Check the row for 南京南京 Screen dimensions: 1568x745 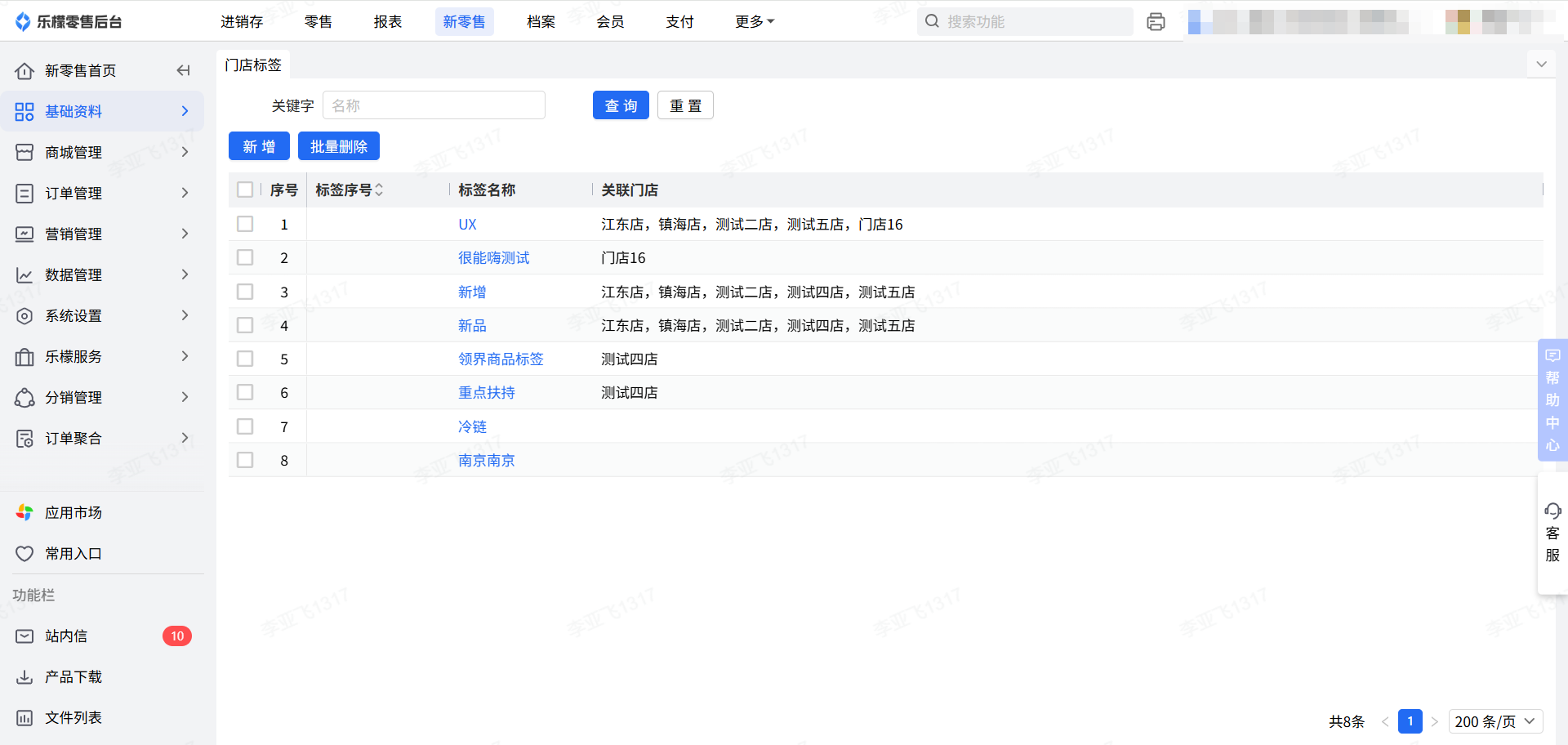point(245,460)
